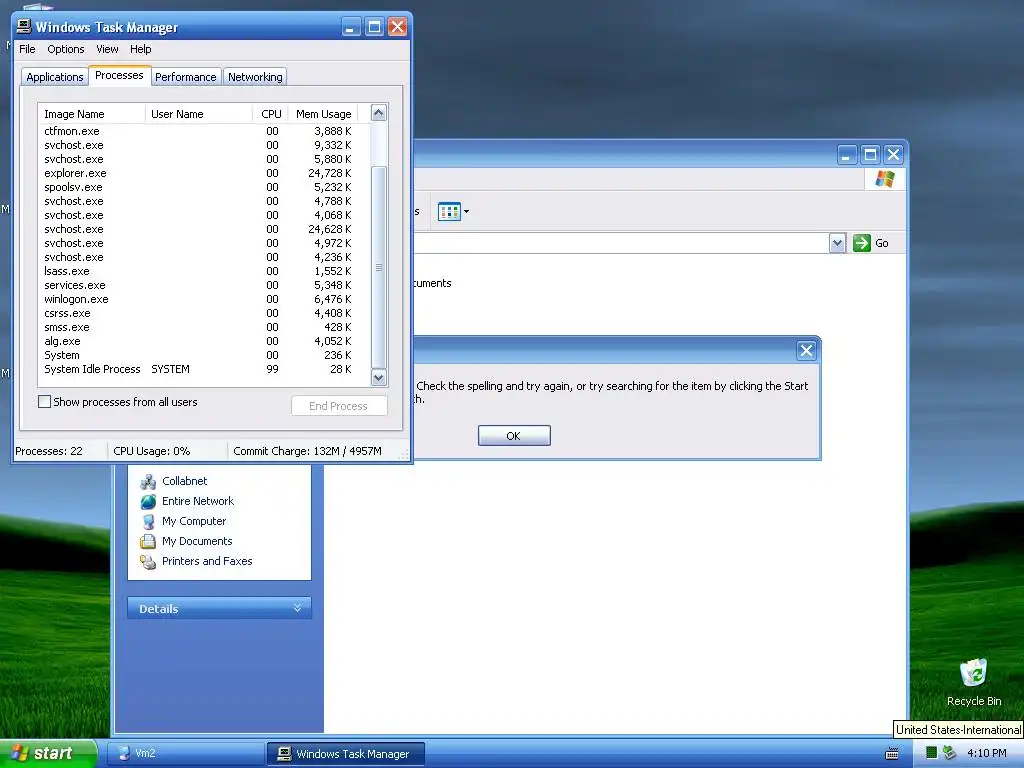Open the Collabnet network place icon
The image size is (1024, 768).
click(x=148, y=482)
